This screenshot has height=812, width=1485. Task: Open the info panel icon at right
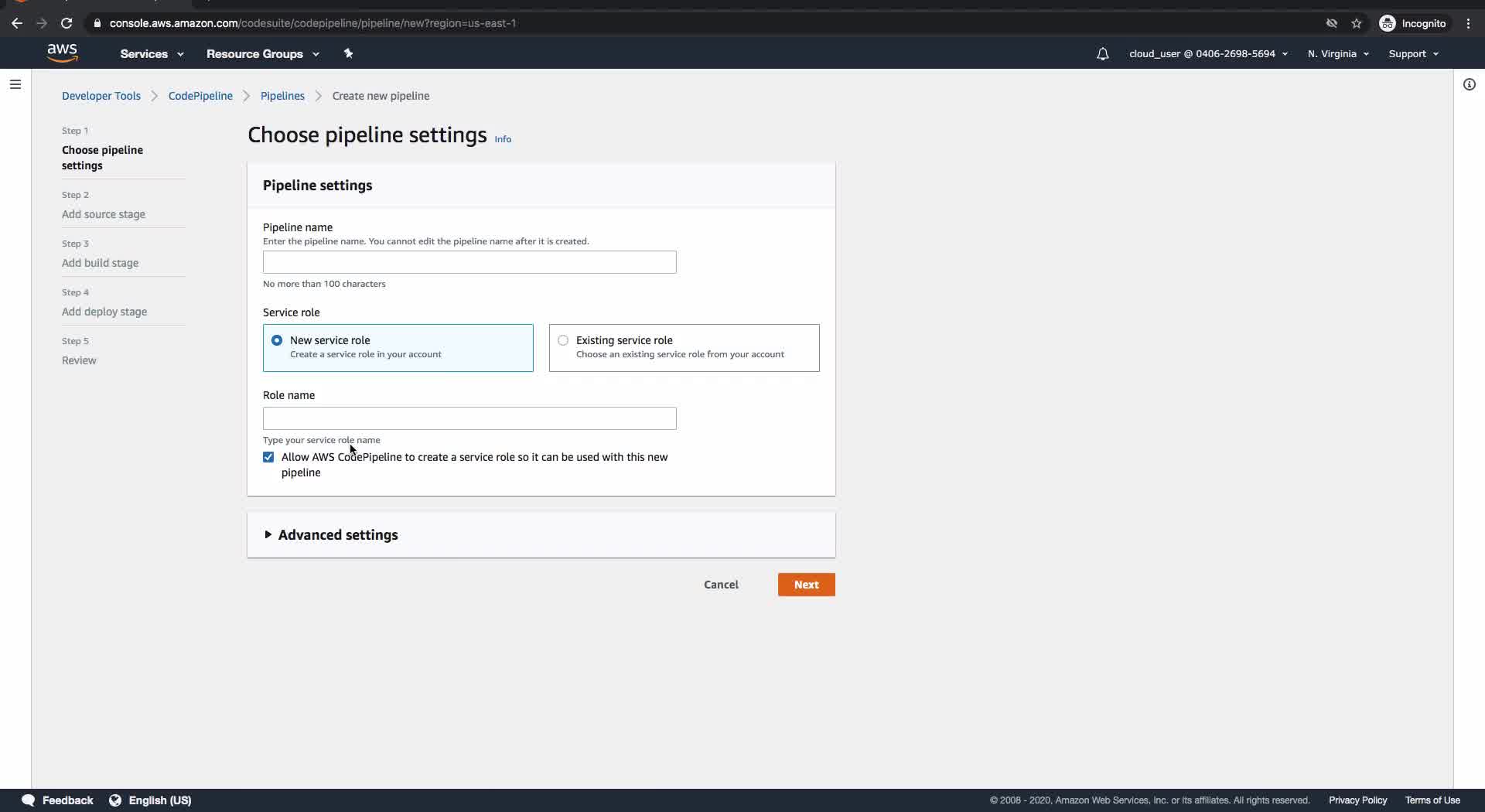1470,84
